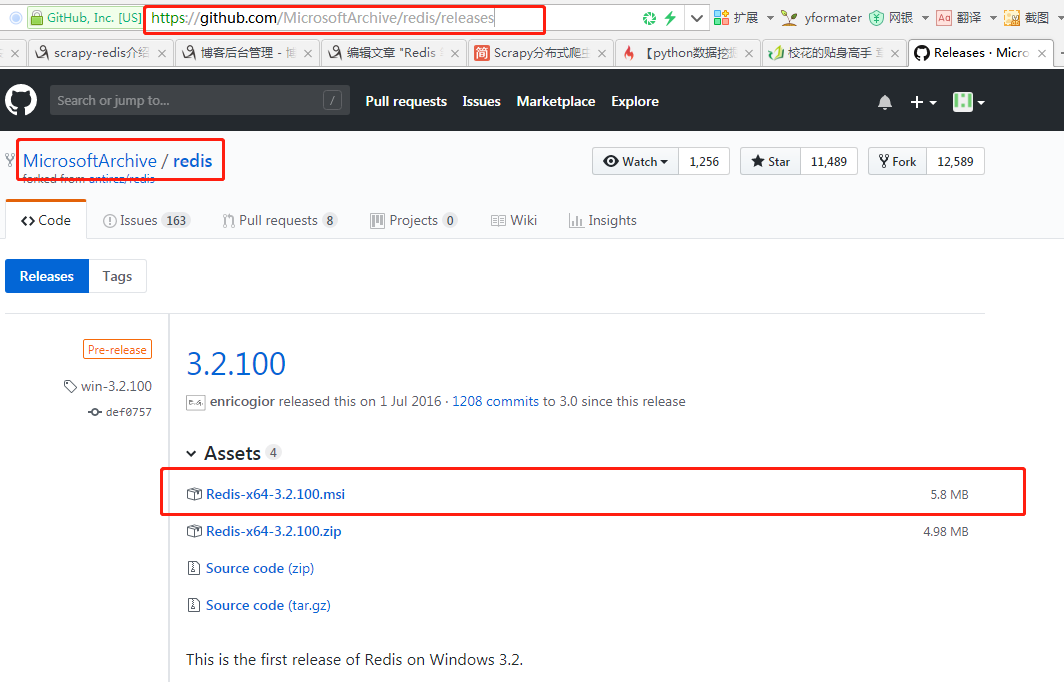The width and height of the screenshot is (1064, 682).
Task: Close the Releases · Micro browser tab
Action: (x=1042, y=53)
